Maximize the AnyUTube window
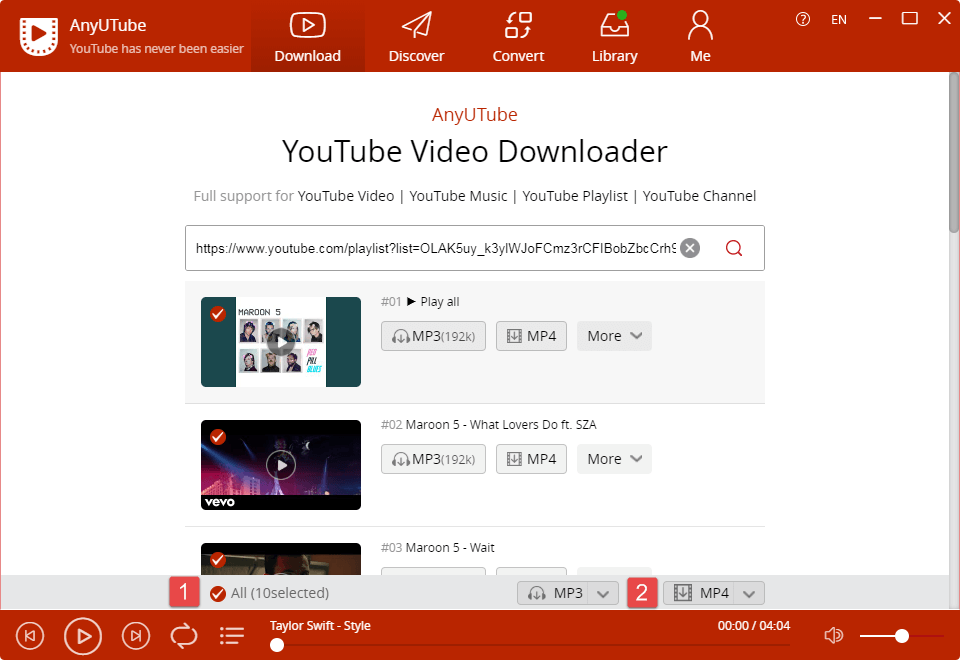This screenshot has height=660, width=960. coord(909,19)
